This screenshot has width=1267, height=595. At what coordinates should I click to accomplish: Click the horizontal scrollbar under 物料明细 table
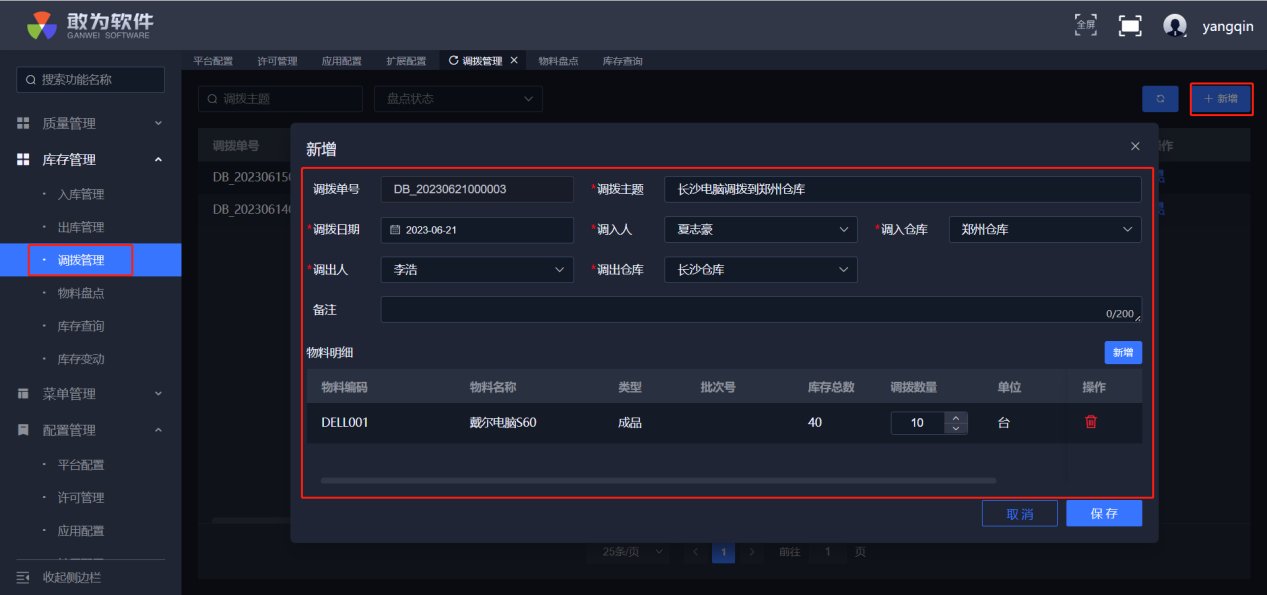658,481
